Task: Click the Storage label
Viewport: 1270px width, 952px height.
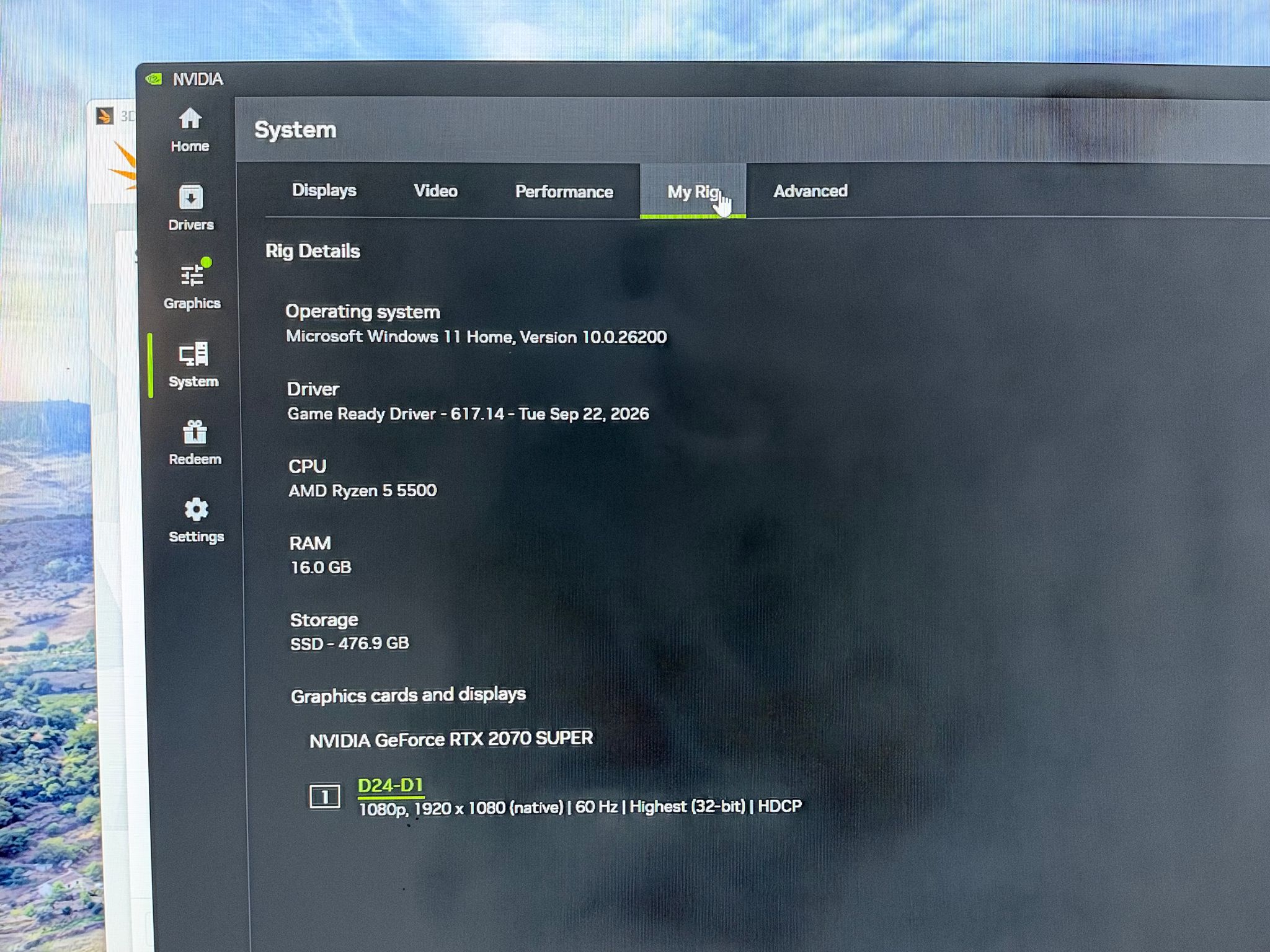Action: [324, 620]
